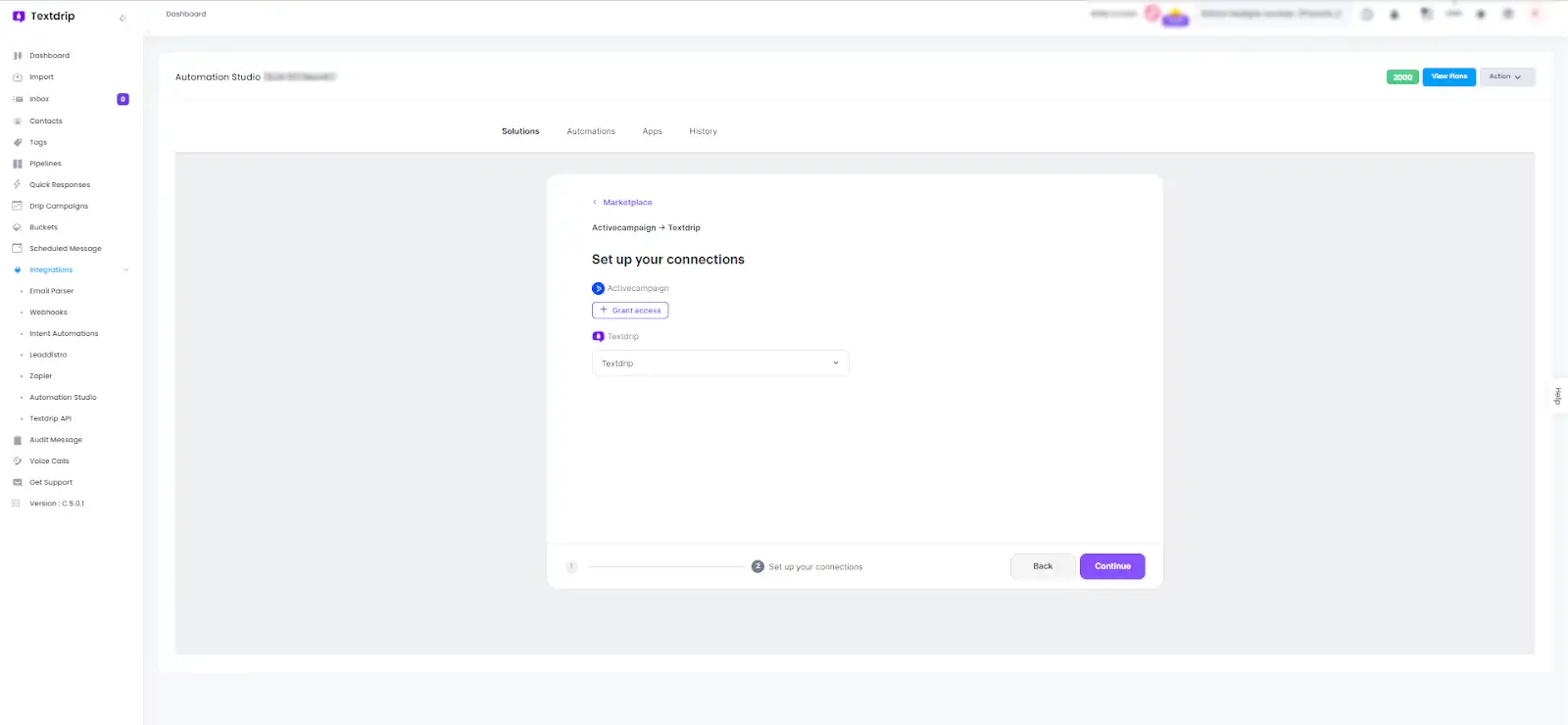This screenshot has width=1568, height=725.
Task: Click the green 2000 credits badge
Action: 1402,77
